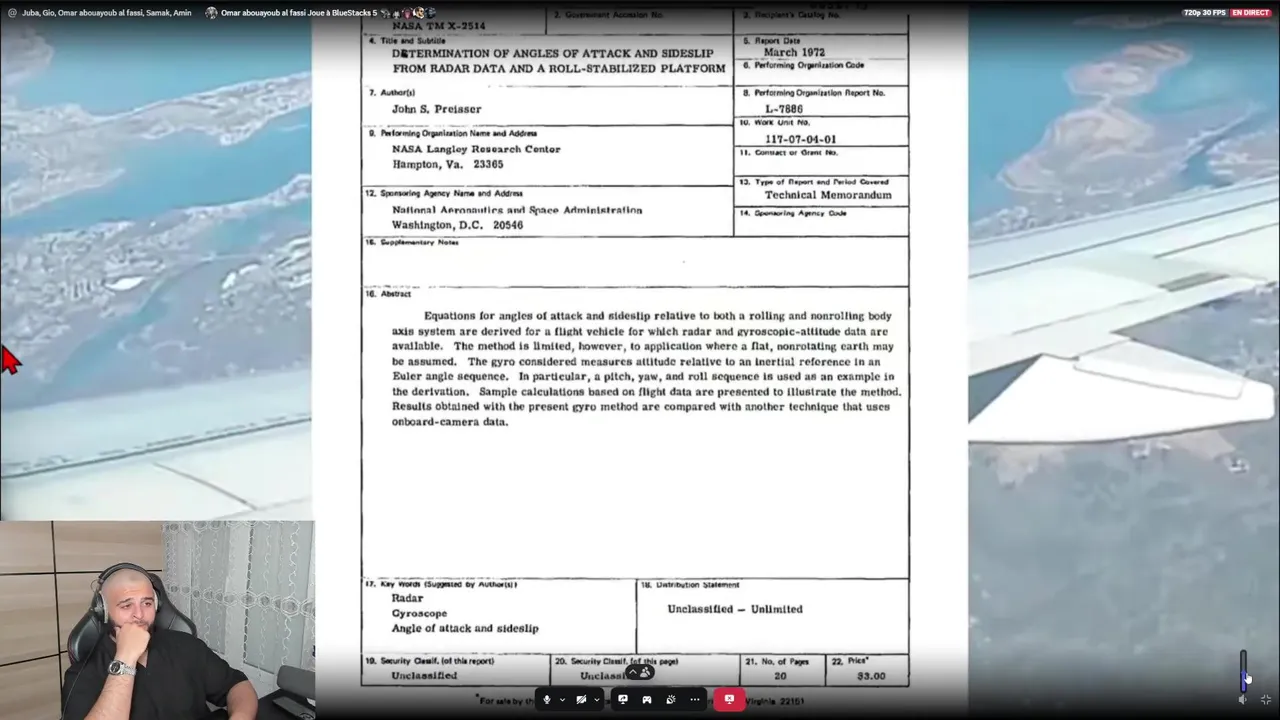Screen dimensions: 1280x720
Task: Click the red EN DIRECT live badge
Action: pyautogui.click(x=1251, y=13)
